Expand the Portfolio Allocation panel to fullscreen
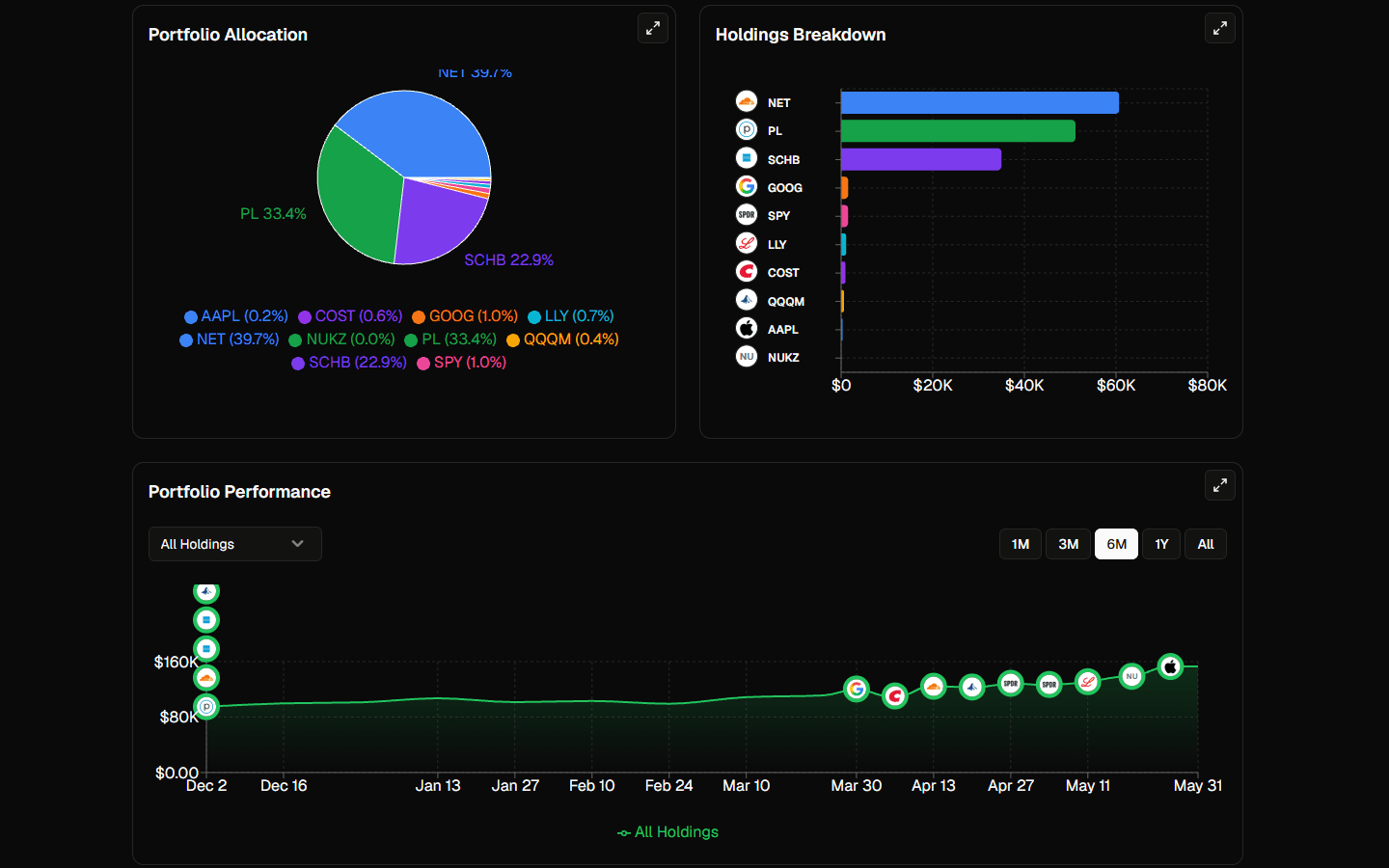The image size is (1389, 868). tap(653, 28)
